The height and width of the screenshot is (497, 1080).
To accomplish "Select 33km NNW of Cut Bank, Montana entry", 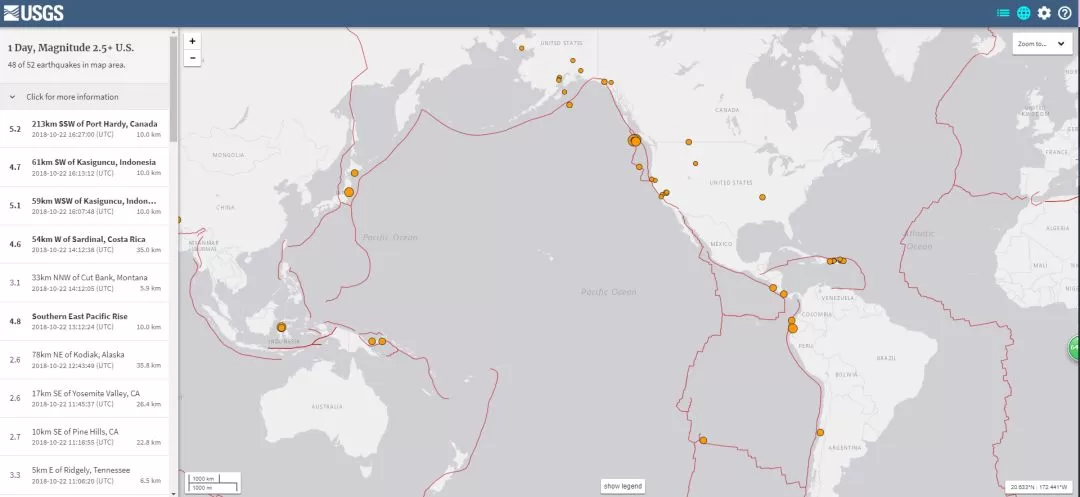I will tap(84, 282).
